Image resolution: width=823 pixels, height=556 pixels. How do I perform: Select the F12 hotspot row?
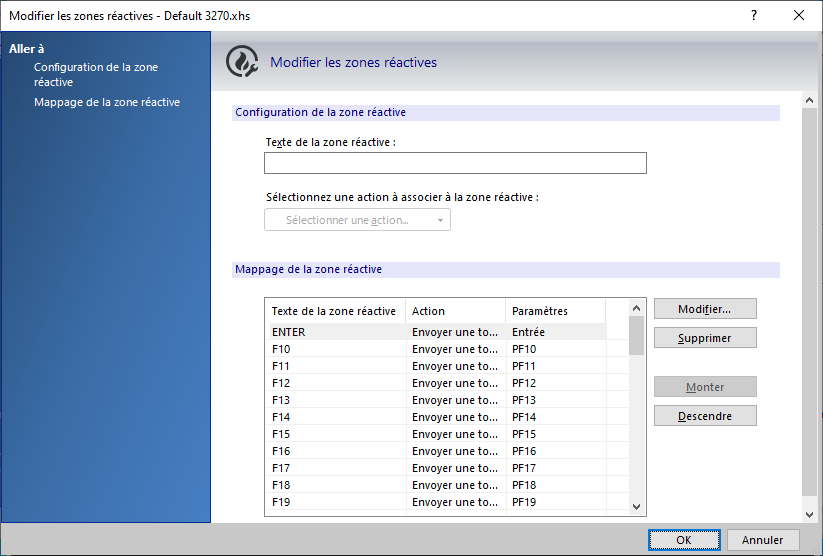coord(438,383)
